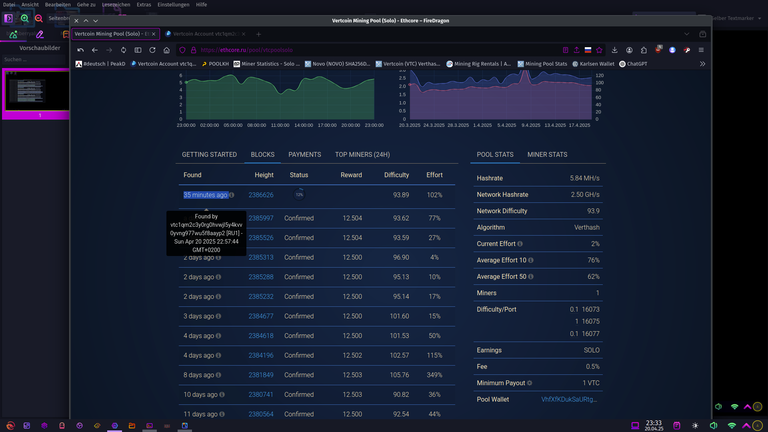Click the zoom in magnifier in the background viewer
The image size is (768, 432).
[24, 18]
